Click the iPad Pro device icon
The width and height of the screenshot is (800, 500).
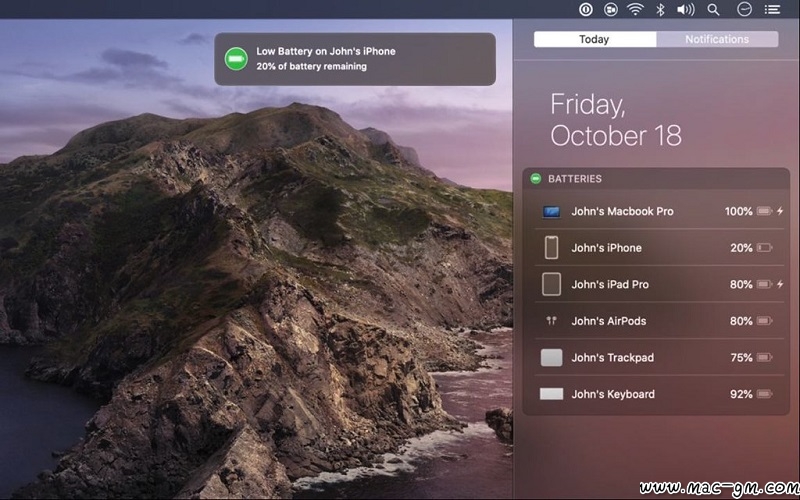[552, 284]
